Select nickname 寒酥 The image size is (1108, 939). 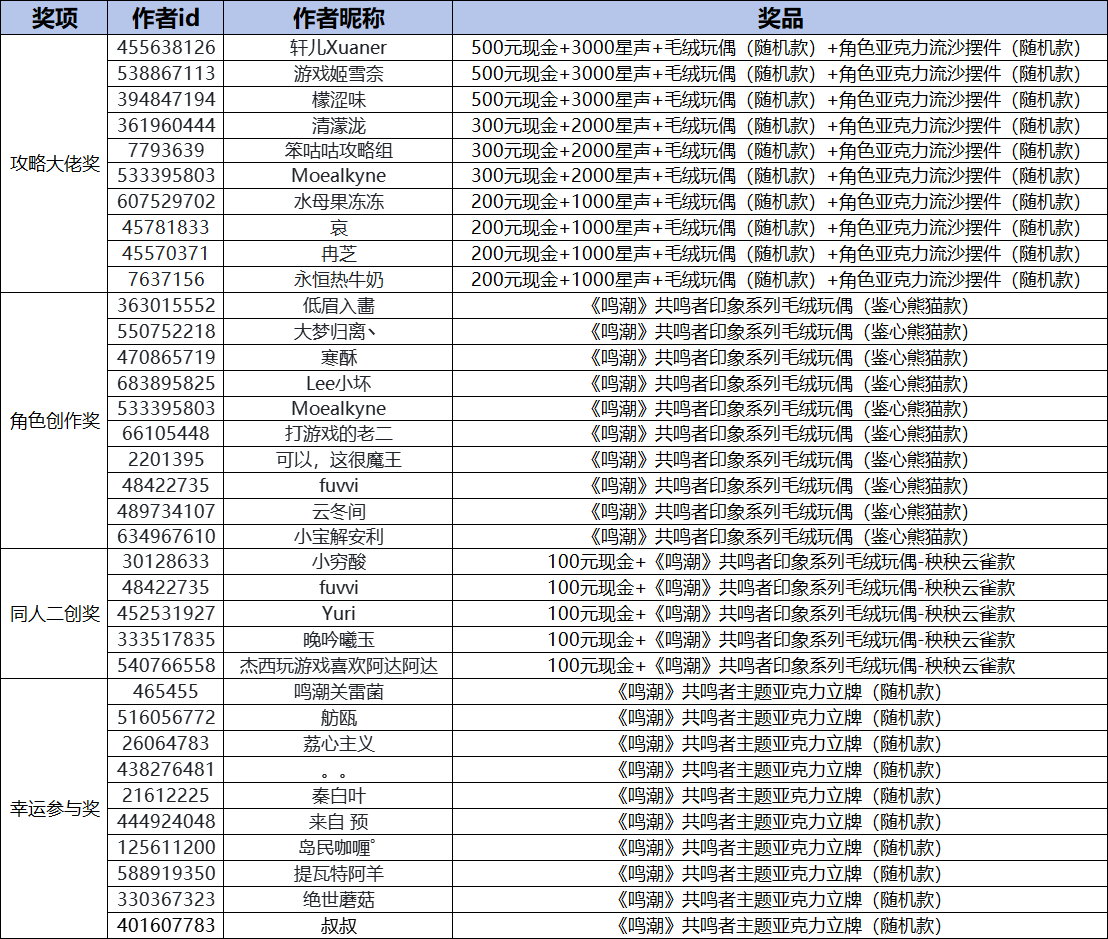click(x=338, y=358)
